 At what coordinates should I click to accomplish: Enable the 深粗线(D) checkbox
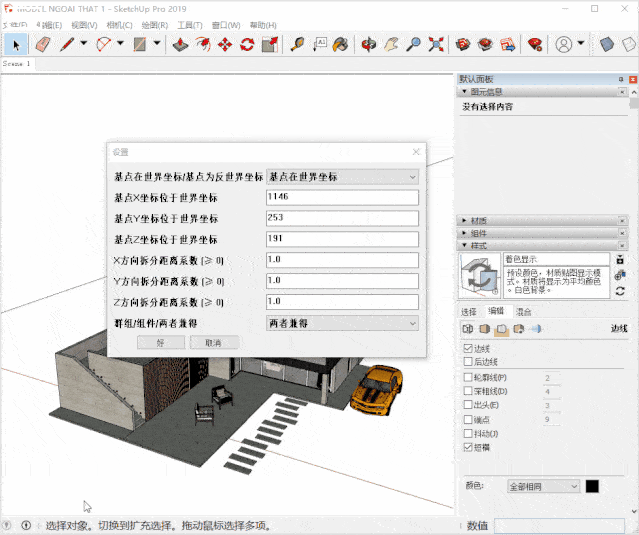tap(468, 391)
